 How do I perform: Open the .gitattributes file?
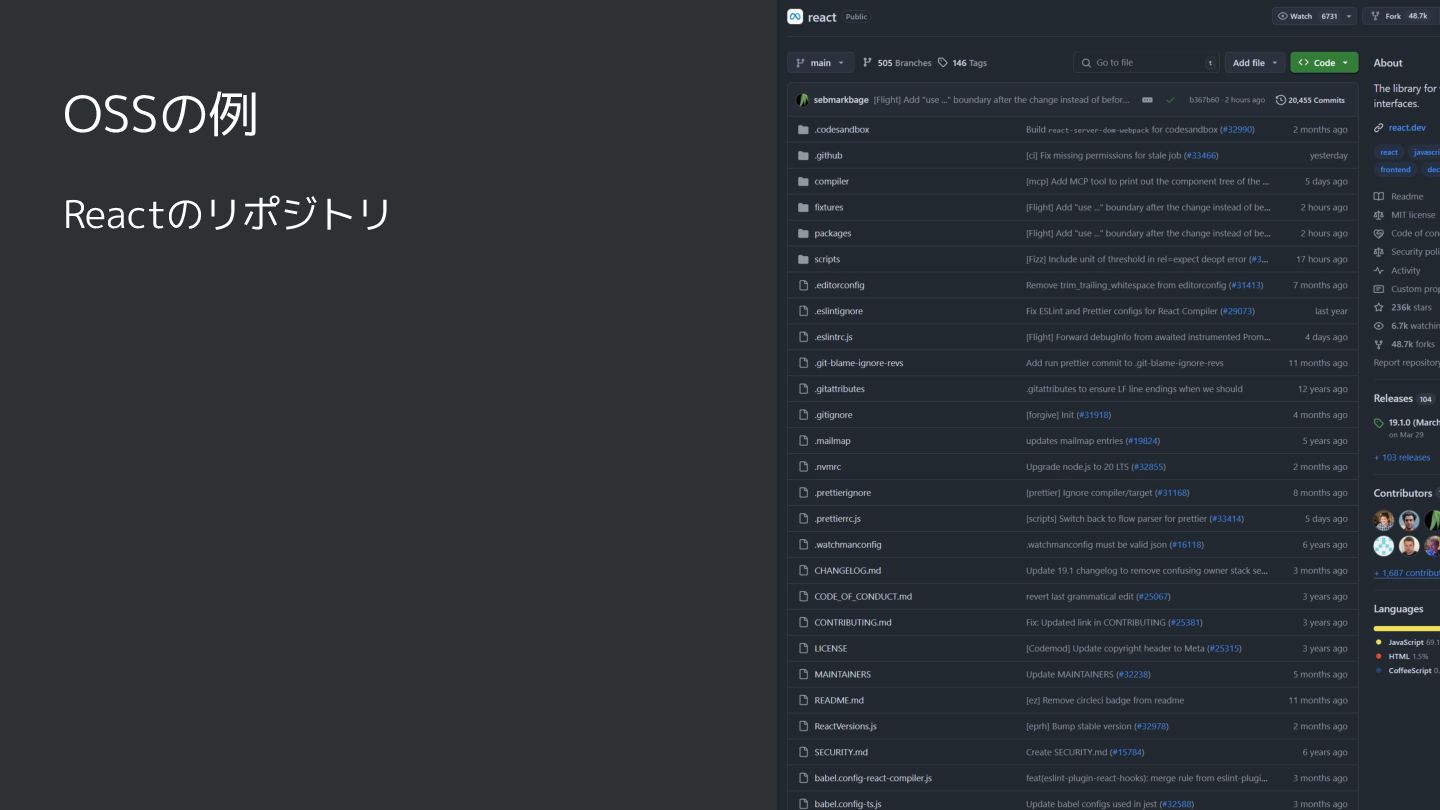click(840, 390)
